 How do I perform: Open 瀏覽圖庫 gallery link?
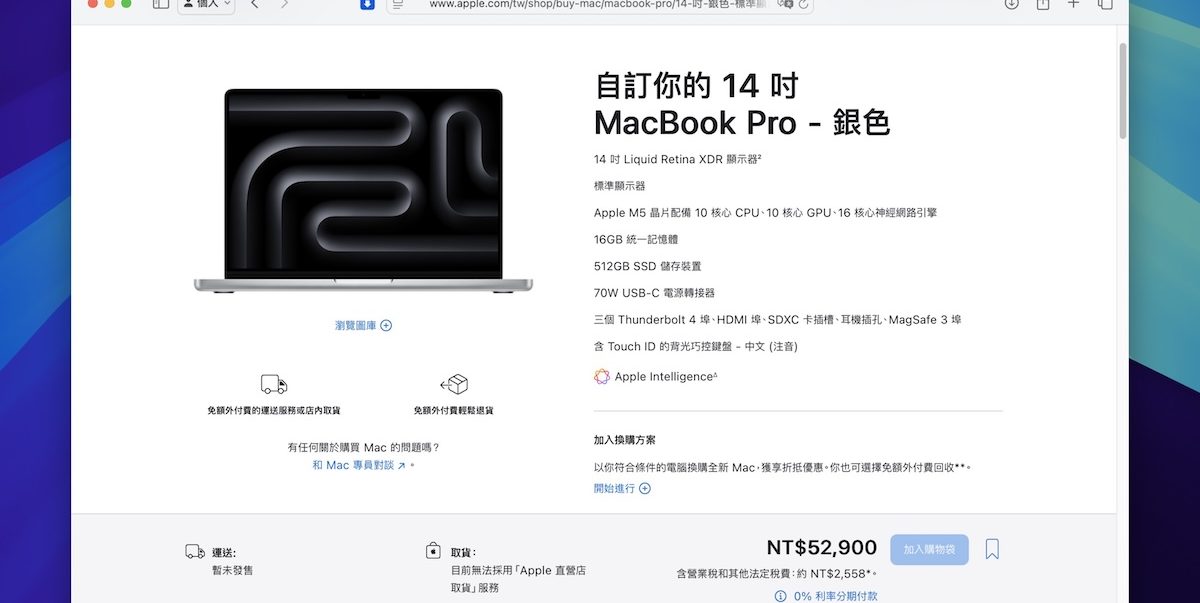coord(363,325)
